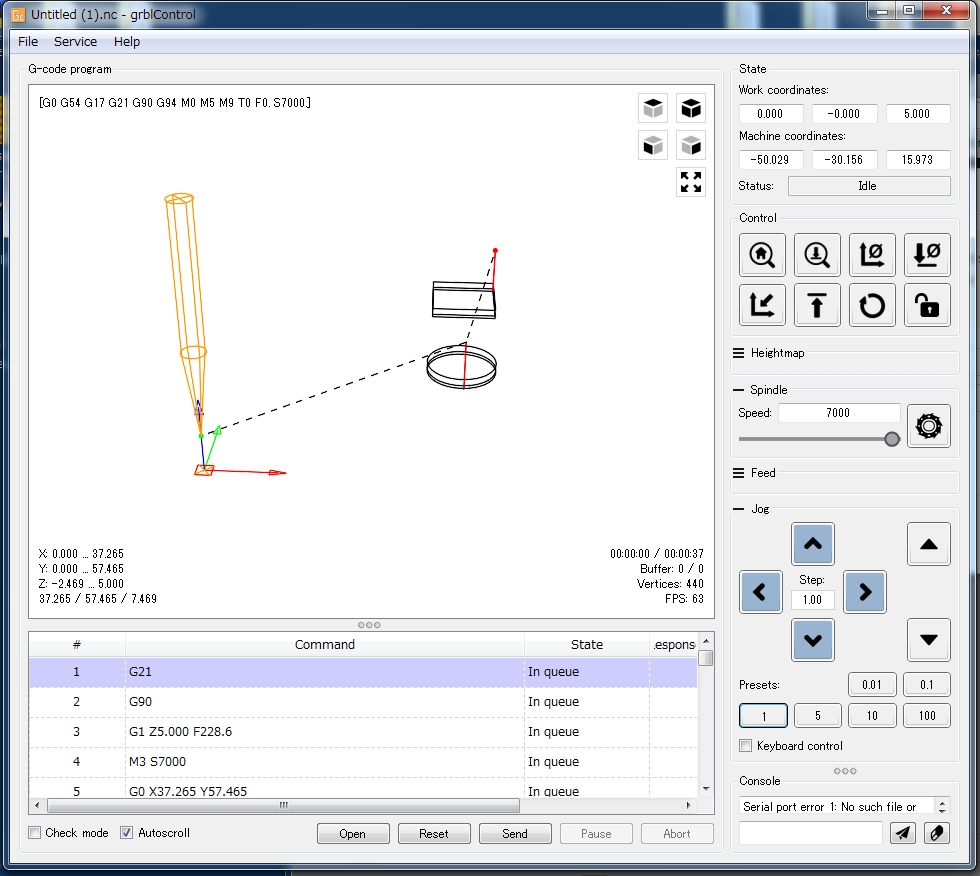
Task: Jog Z down with the black triangle
Action: [929, 640]
